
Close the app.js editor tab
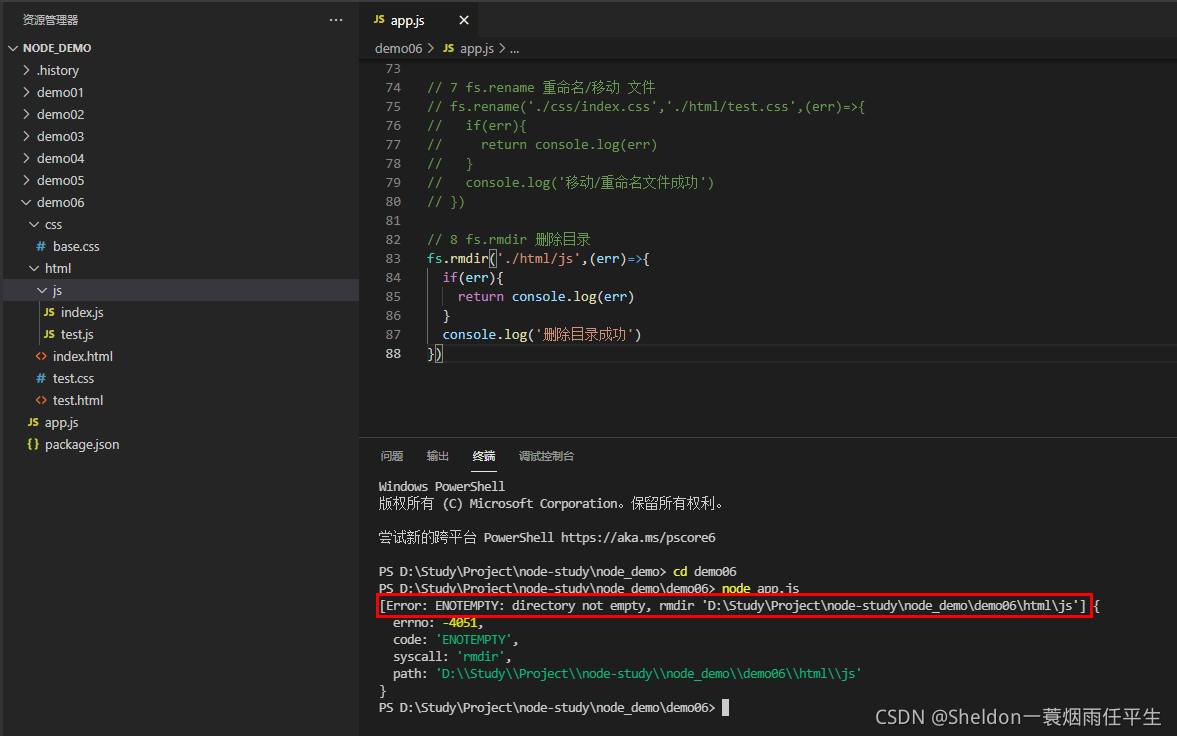pos(464,20)
